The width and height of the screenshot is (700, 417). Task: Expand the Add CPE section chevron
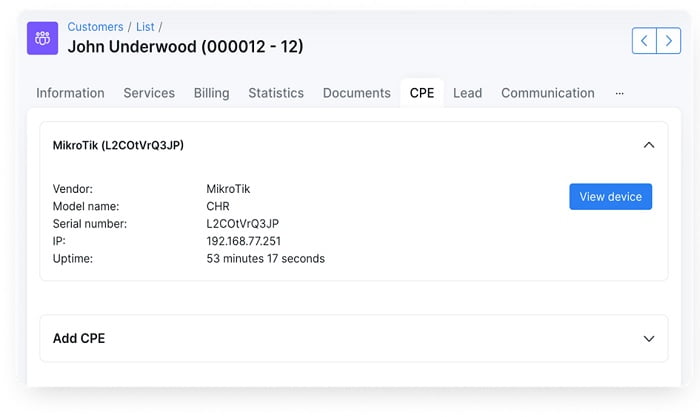(x=649, y=339)
